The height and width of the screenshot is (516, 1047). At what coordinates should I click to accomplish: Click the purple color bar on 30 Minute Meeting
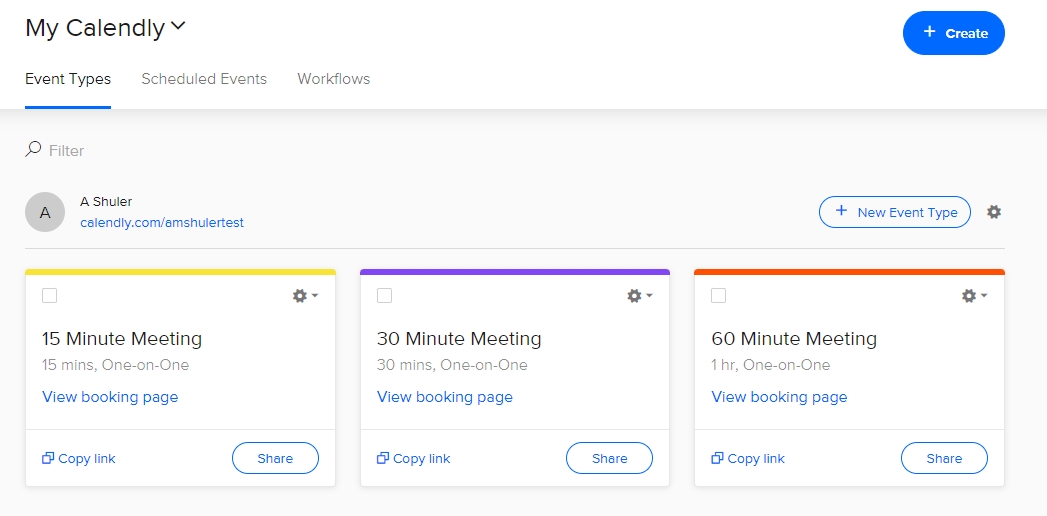(x=515, y=272)
